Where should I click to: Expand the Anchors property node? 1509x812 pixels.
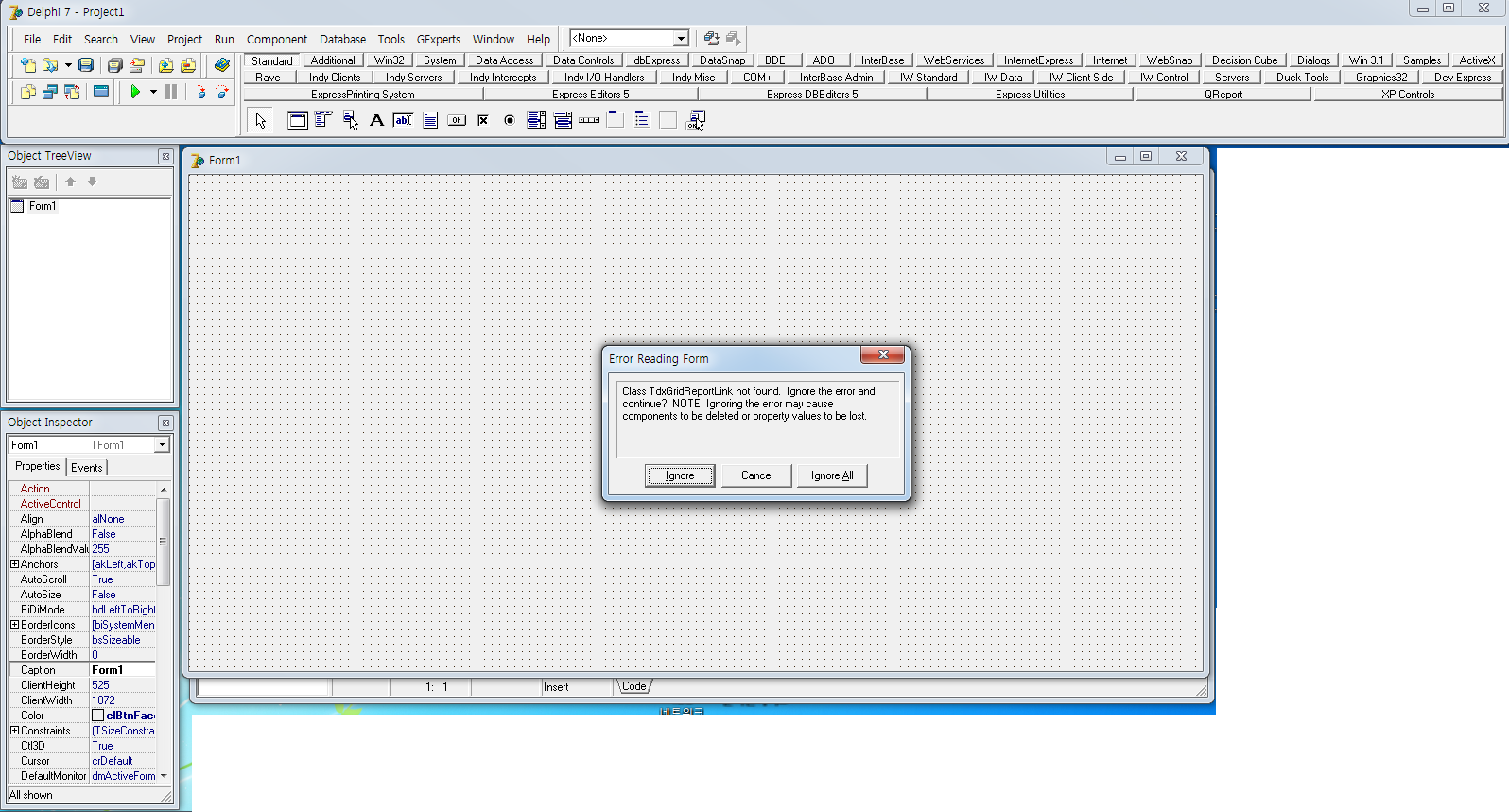coord(14,564)
